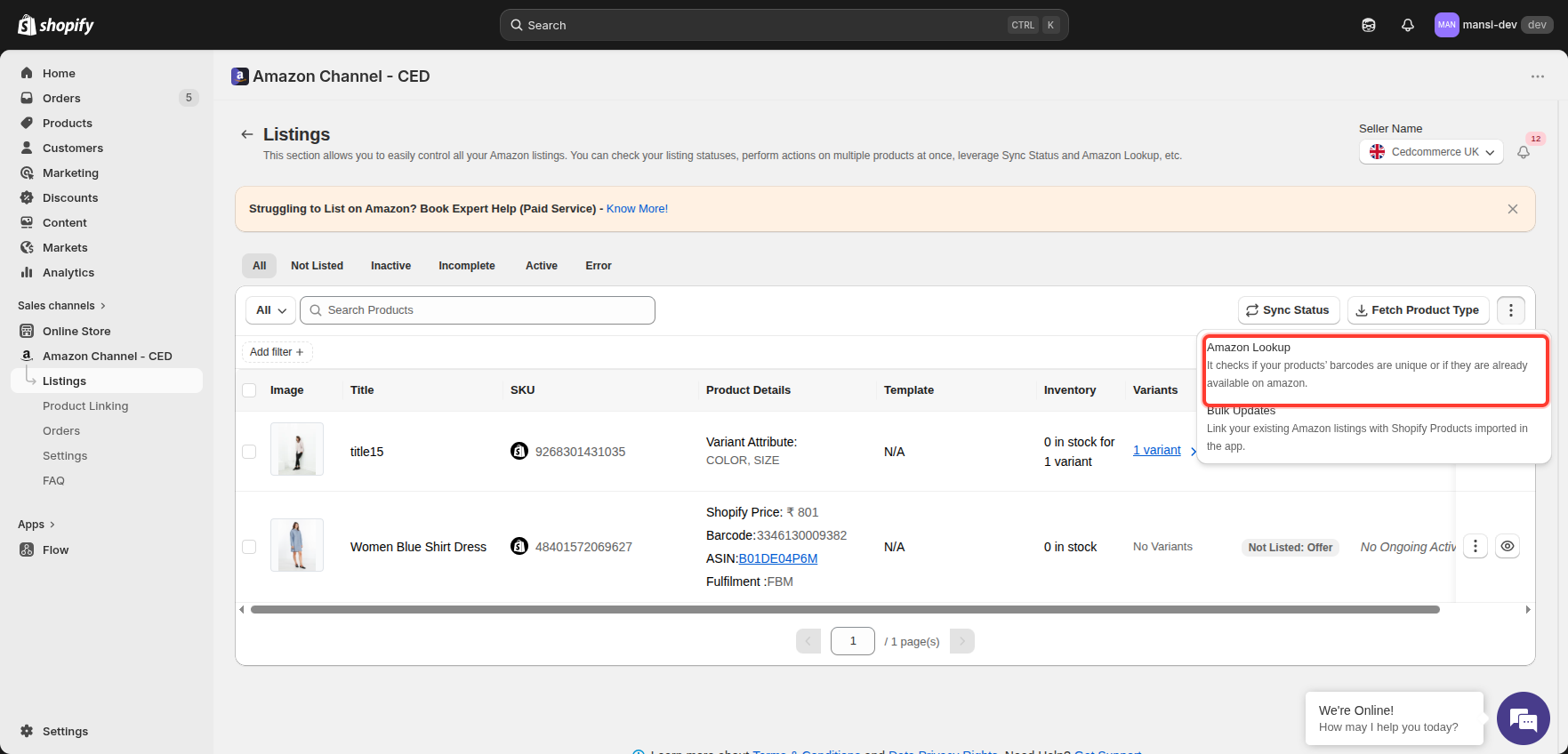The image size is (1568, 754).
Task: Open the notifications bell in top bar
Action: pos(1408,25)
